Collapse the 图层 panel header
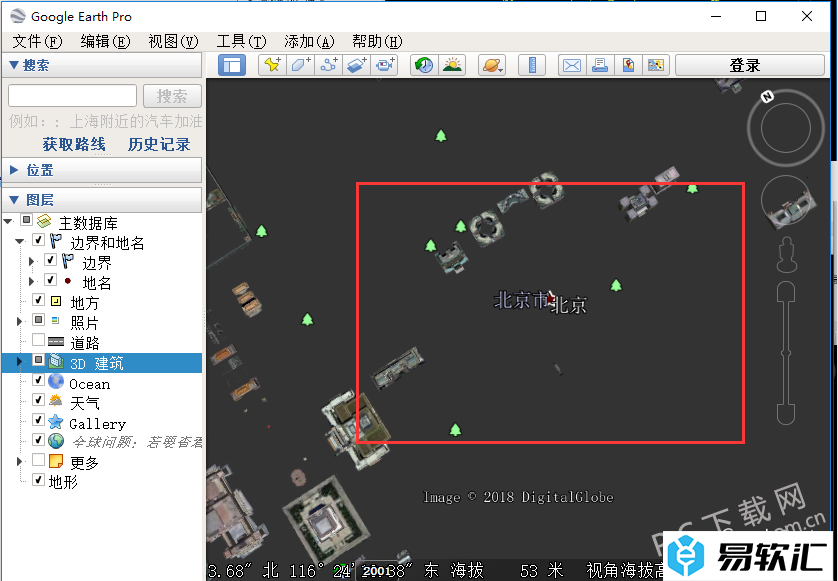Viewport: 838px width, 581px height. 102,200
